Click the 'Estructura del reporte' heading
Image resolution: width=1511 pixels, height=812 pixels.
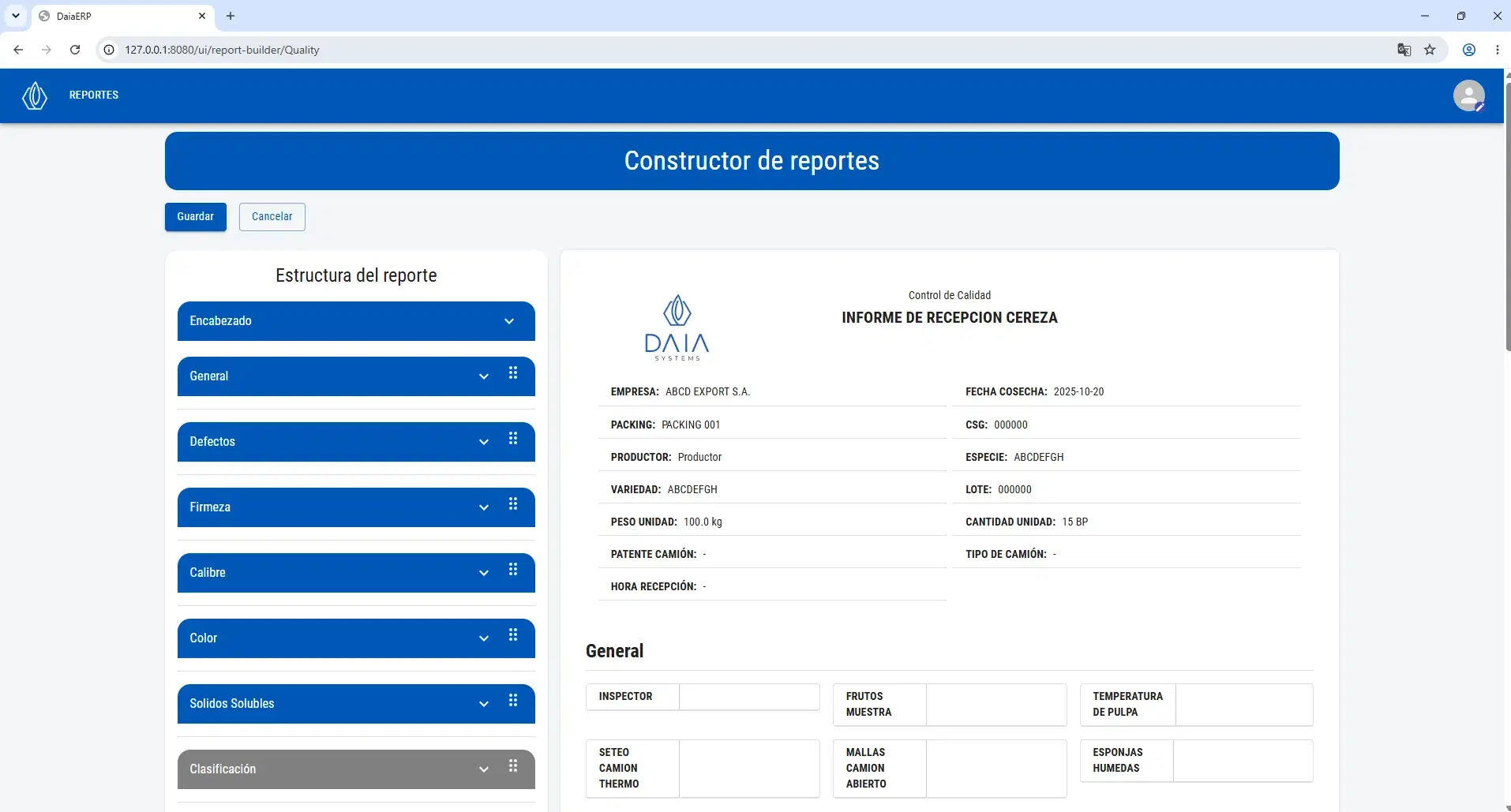click(x=356, y=275)
